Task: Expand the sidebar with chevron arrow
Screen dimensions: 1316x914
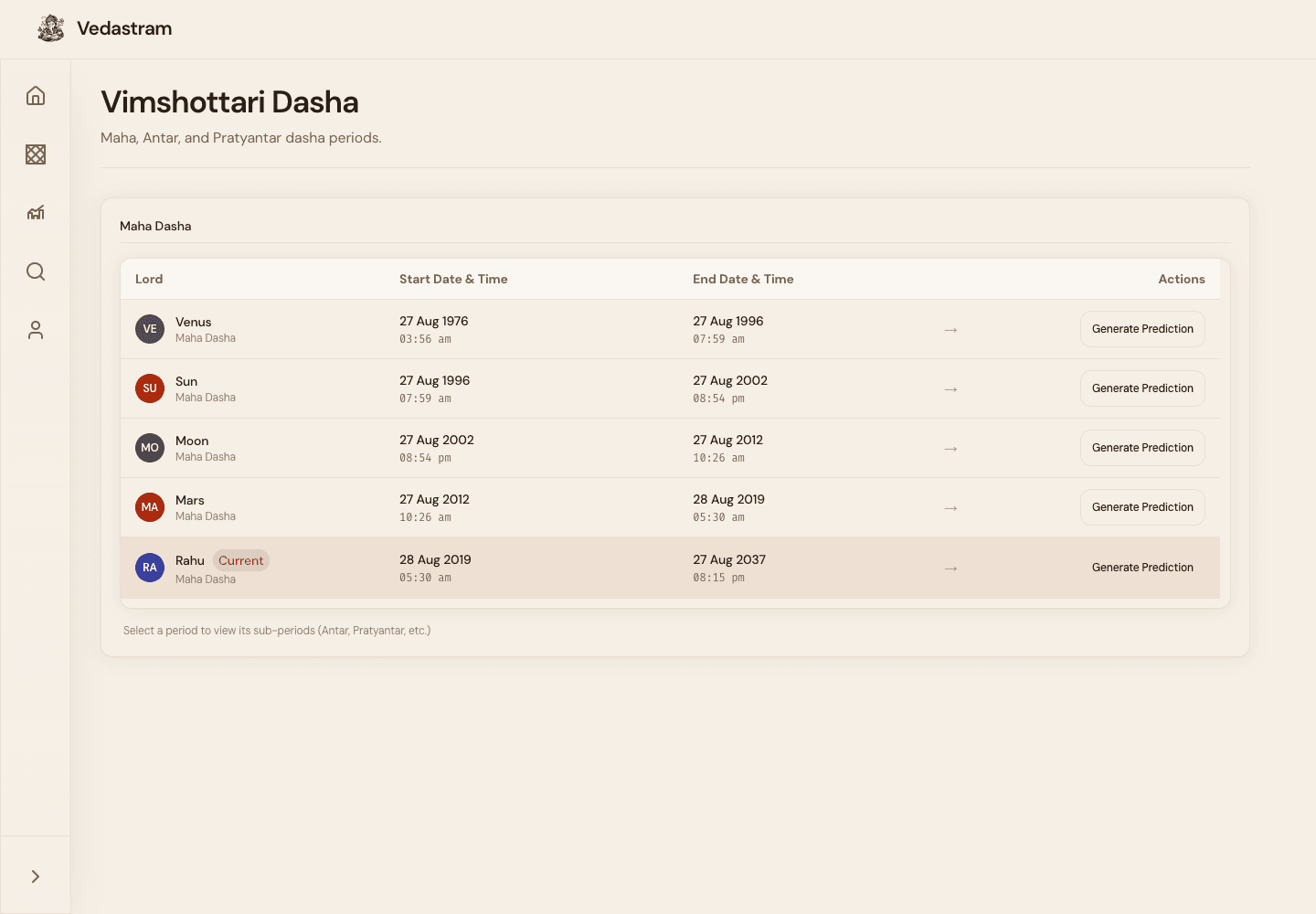Action: (x=36, y=877)
